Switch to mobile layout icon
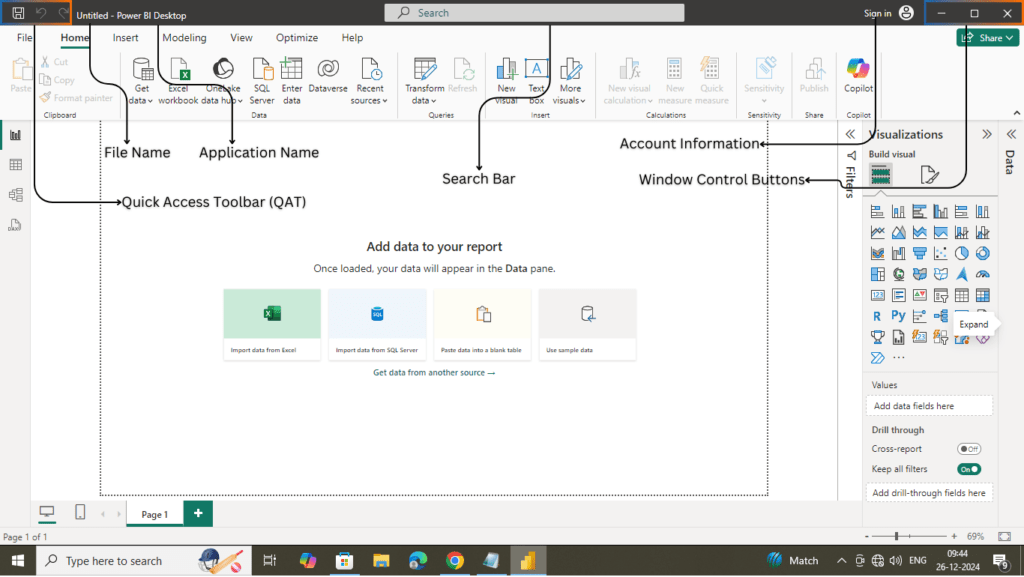Viewport: 1024px width, 577px height. (x=80, y=512)
